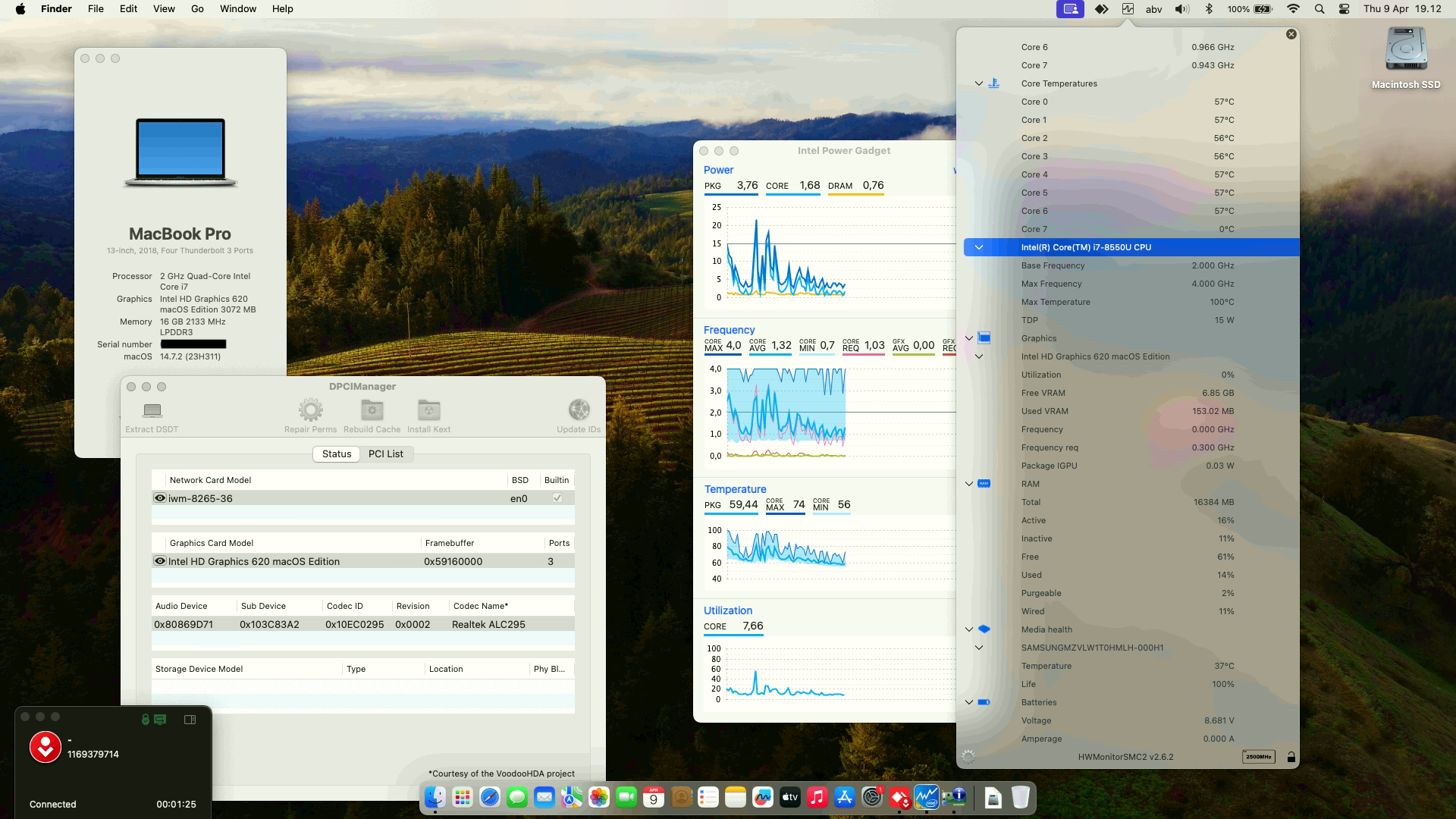Open Freeform from the Dock
Screen dimensions: 1456x819
[763, 797]
